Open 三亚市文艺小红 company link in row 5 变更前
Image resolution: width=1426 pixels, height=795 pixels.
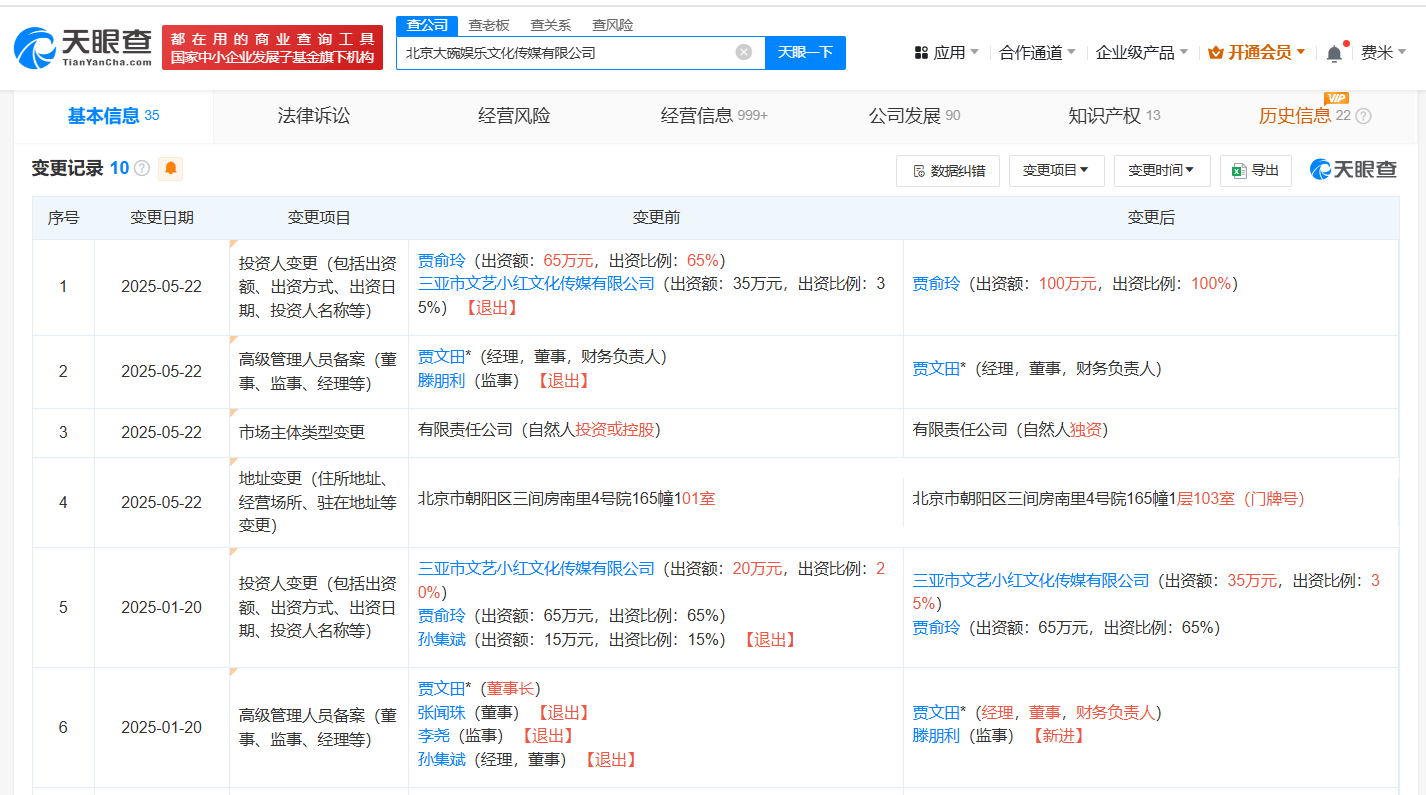coord(536,568)
